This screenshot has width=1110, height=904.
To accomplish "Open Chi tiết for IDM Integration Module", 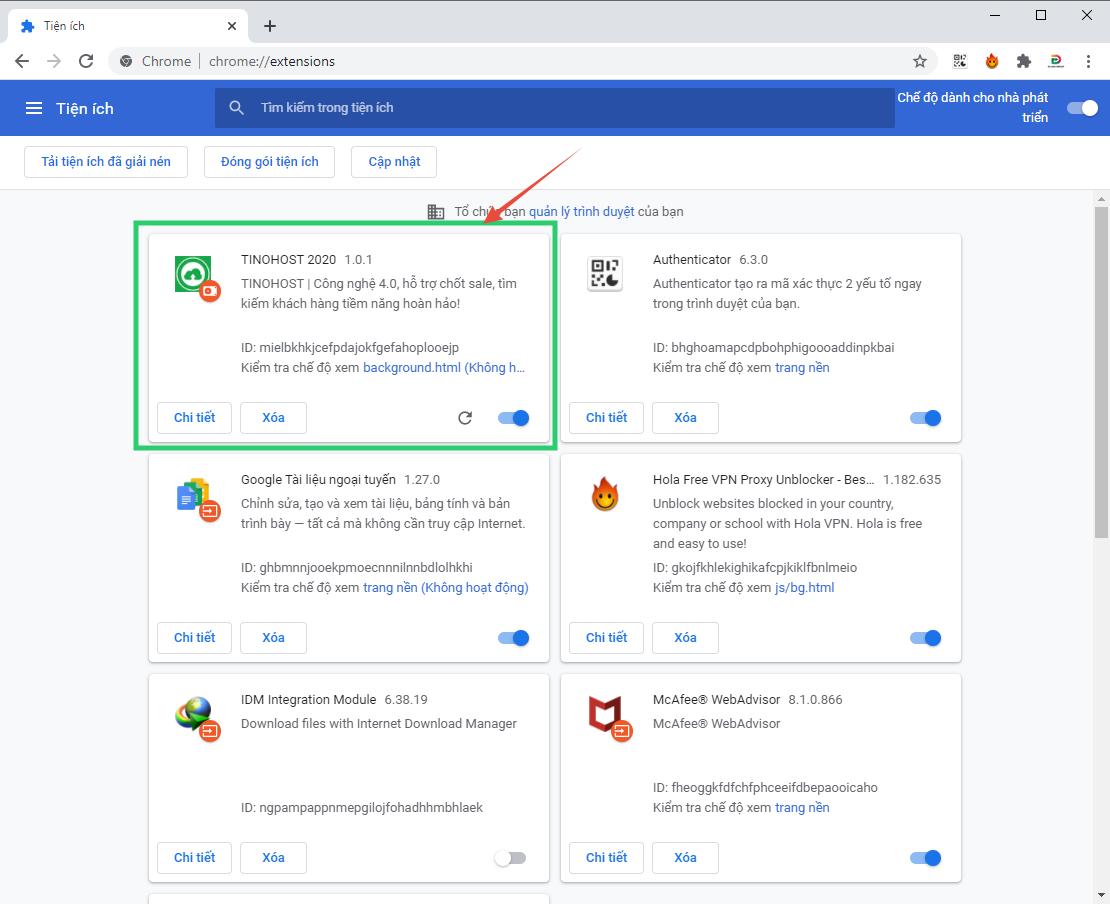I will [195, 858].
